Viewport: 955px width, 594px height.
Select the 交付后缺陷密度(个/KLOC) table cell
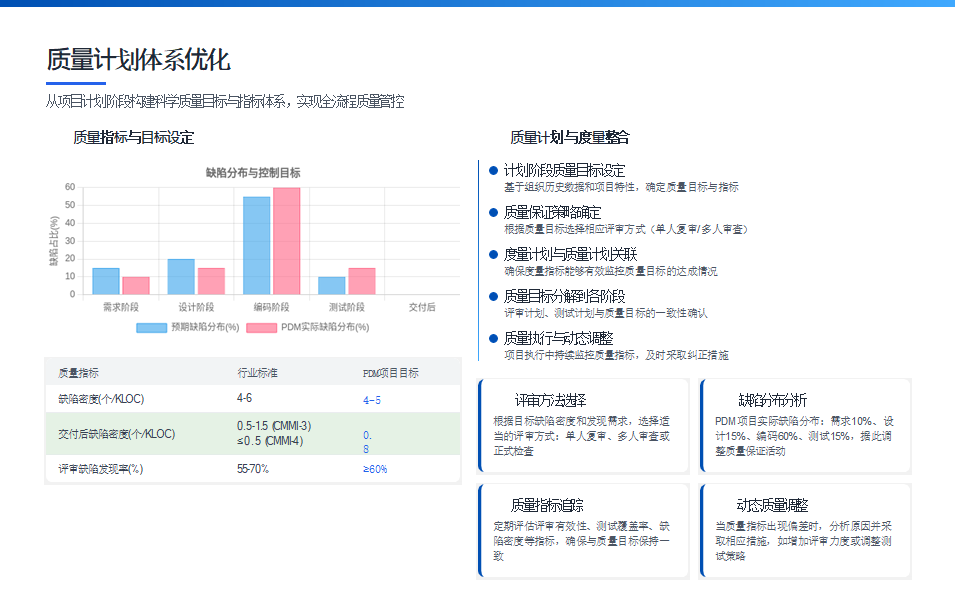pos(116,434)
